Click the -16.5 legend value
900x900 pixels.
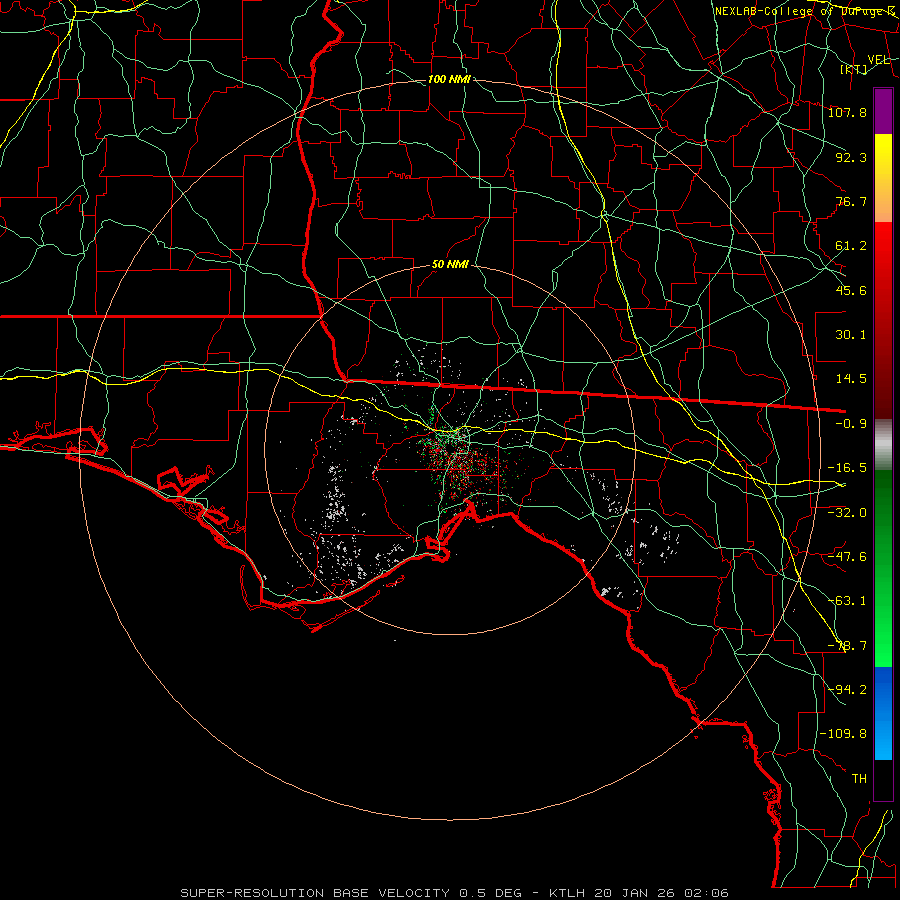tap(847, 468)
